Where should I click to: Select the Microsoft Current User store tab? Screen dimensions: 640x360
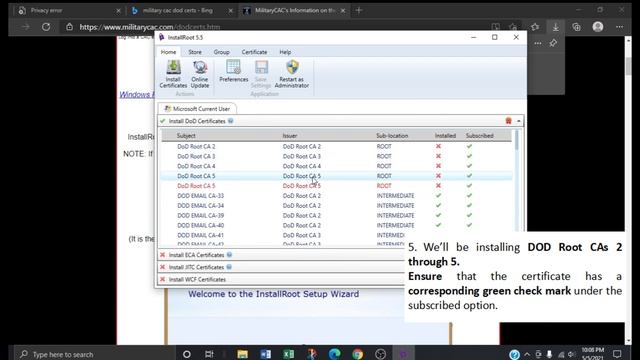pyautogui.click(x=197, y=109)
